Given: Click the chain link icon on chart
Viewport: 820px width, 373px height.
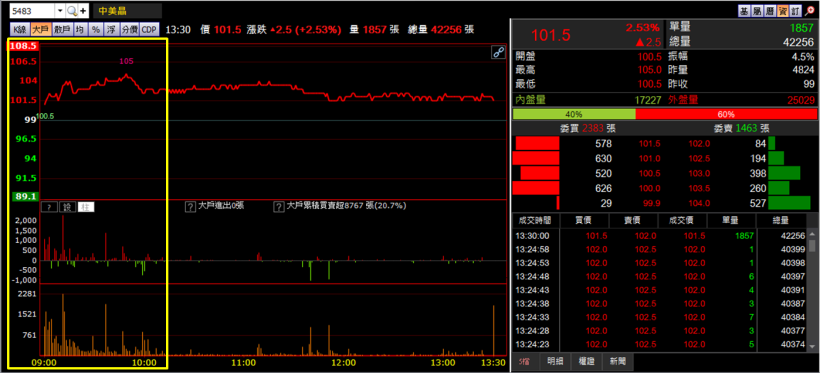Looking at the screenshot, I should point(498,52).
